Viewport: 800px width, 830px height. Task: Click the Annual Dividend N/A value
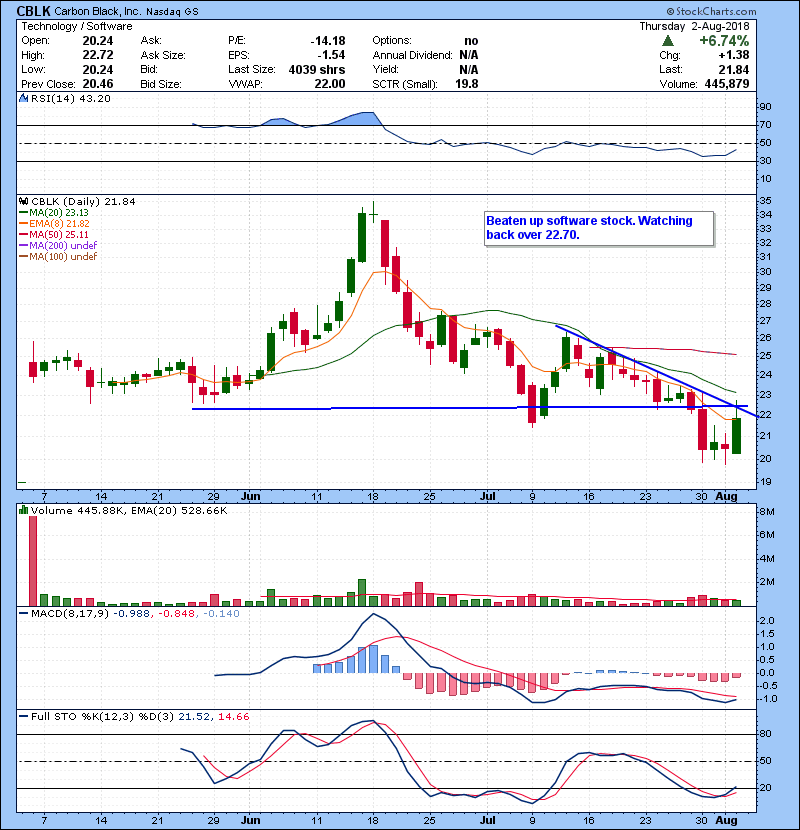pyautogui.click(x=469, y=55)
